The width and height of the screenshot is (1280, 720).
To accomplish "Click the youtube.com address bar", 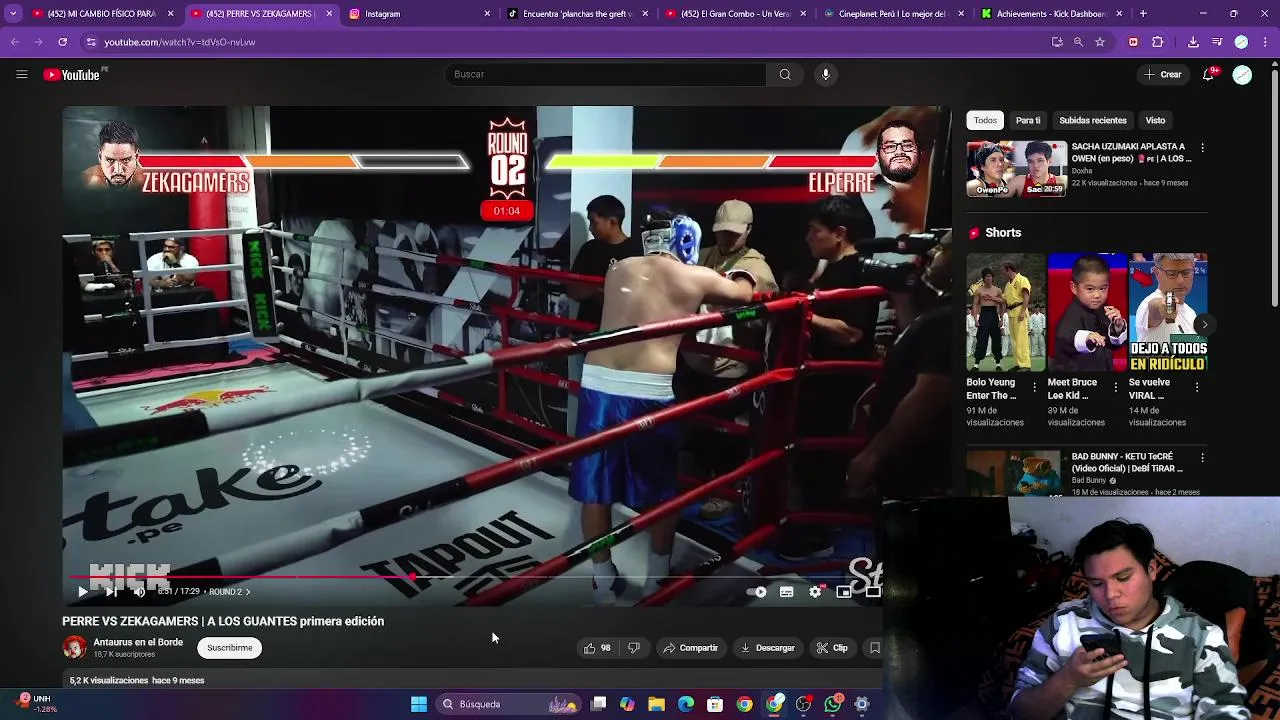I will pos(560,42).
